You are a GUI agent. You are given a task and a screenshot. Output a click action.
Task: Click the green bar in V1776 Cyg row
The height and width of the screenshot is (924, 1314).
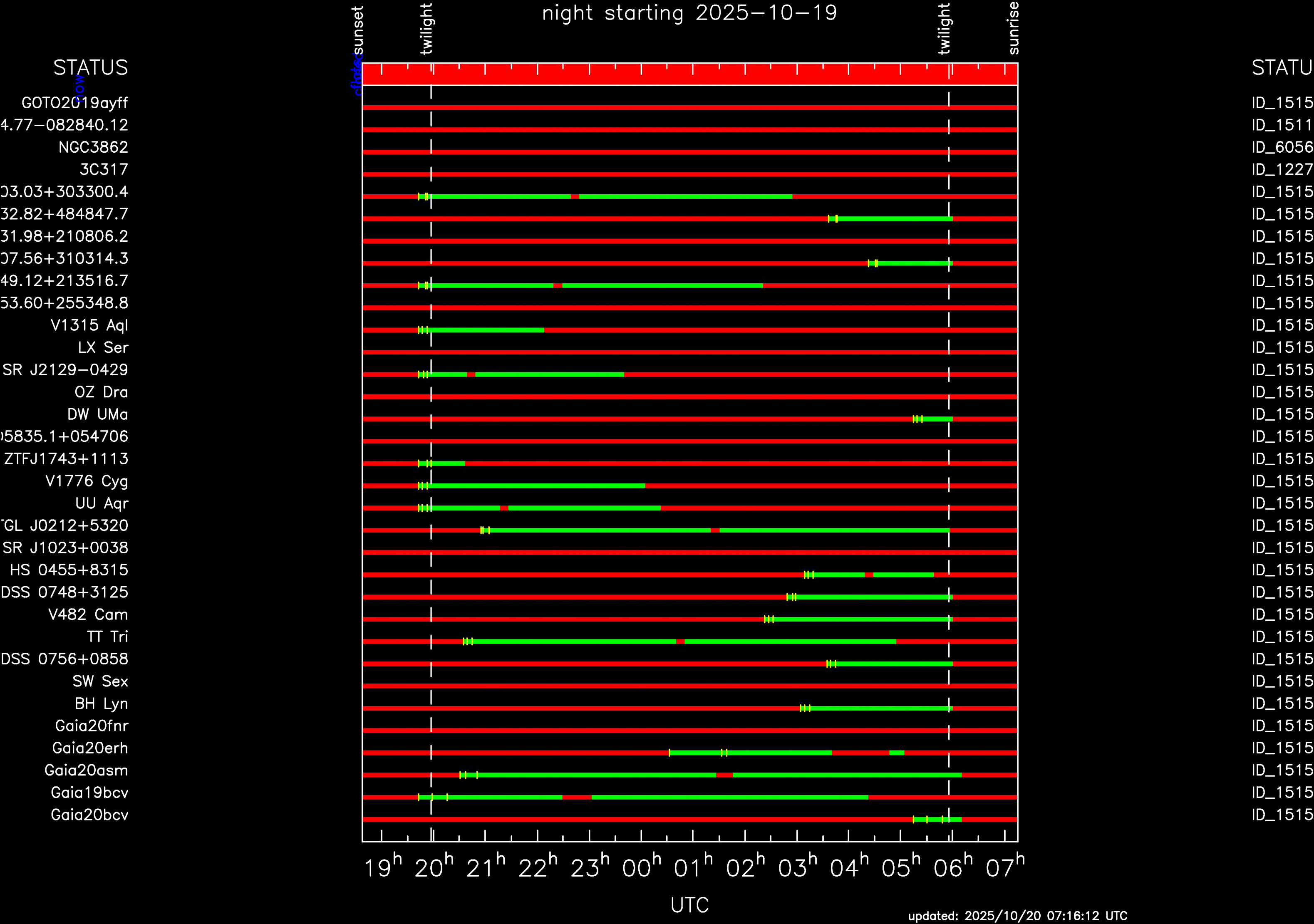click(538, 486)
